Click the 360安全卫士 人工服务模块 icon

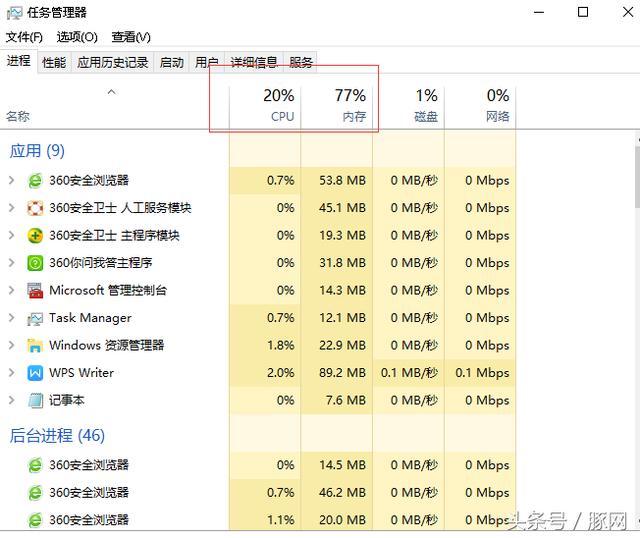coord(36,208)
